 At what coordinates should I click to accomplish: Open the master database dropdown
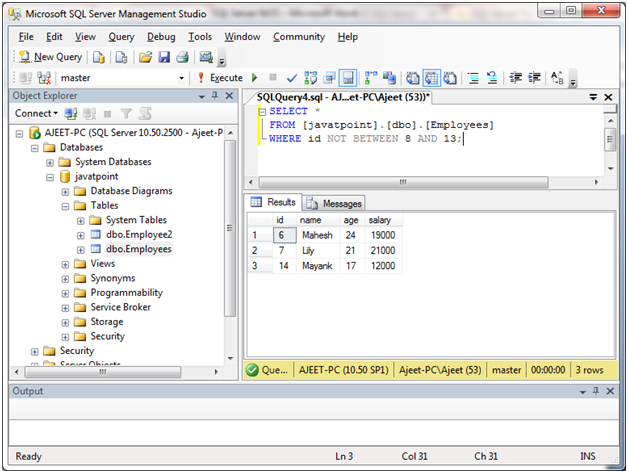point(181,78)
